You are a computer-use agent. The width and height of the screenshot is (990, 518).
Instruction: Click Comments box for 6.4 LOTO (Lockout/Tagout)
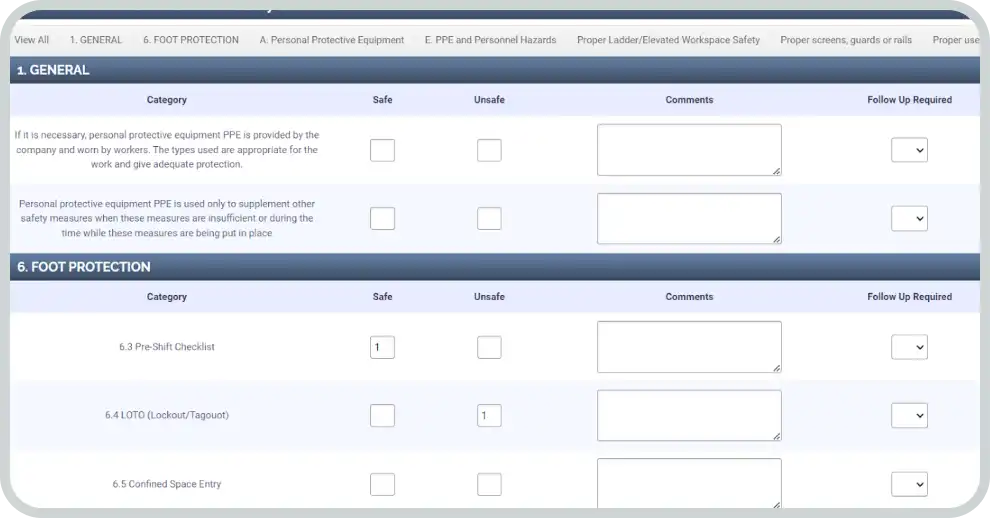[689, 415]
